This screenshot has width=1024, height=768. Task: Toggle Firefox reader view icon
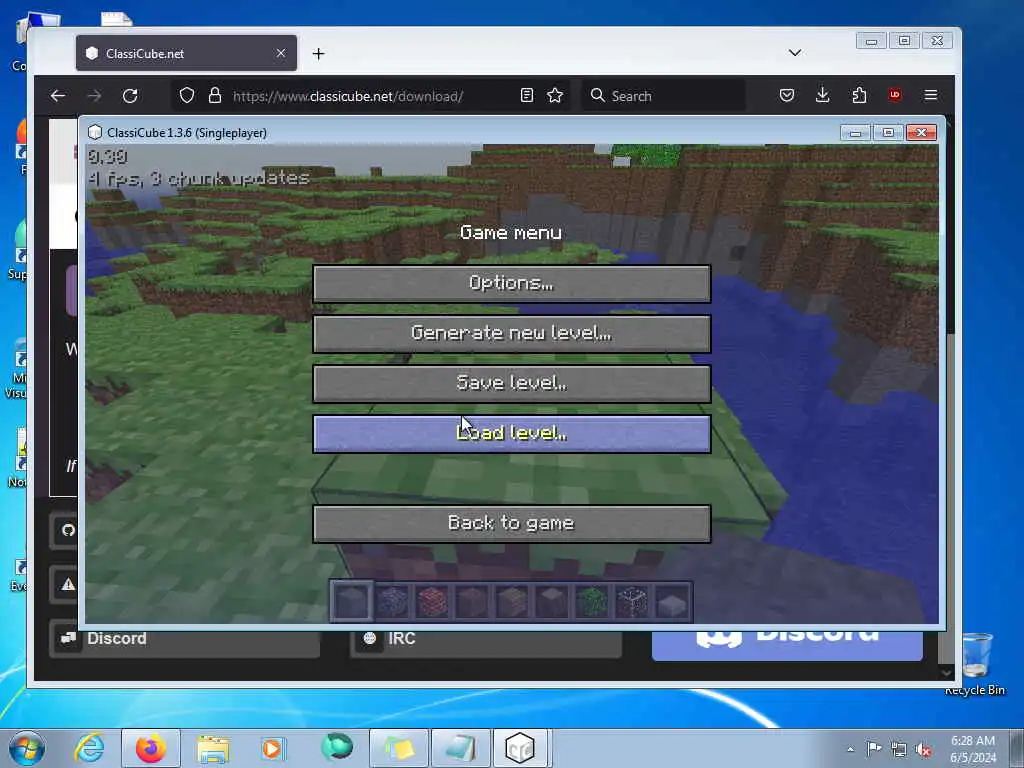coord(527,96)
